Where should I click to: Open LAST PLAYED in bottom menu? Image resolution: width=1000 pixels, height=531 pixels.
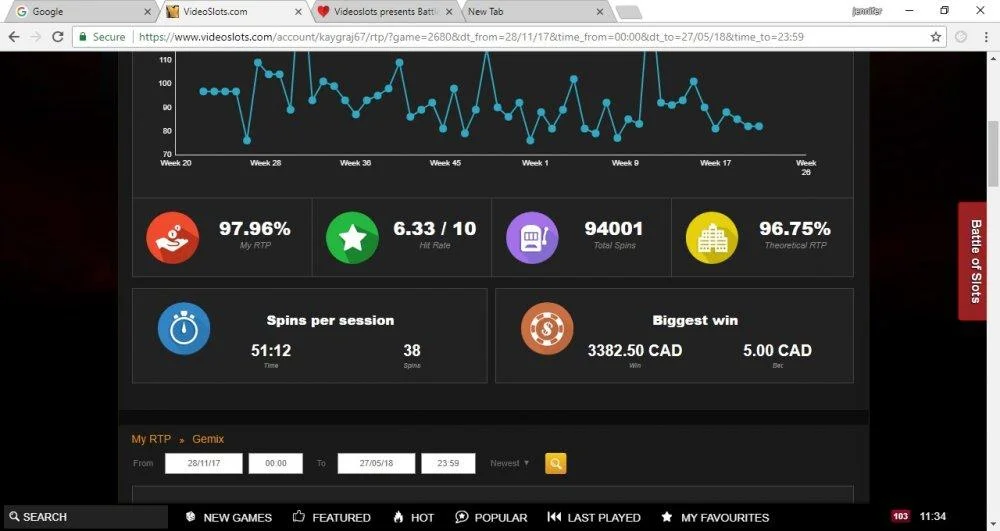594,518
